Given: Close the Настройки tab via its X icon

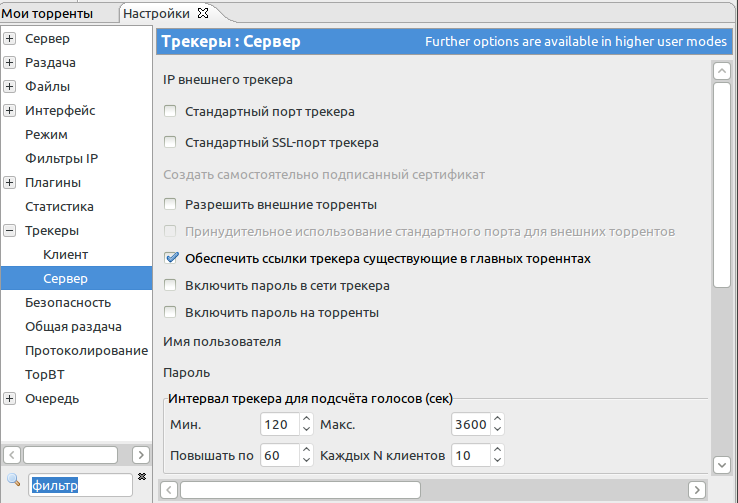Looking at the screenshot, I should click(x=203, y=13).
